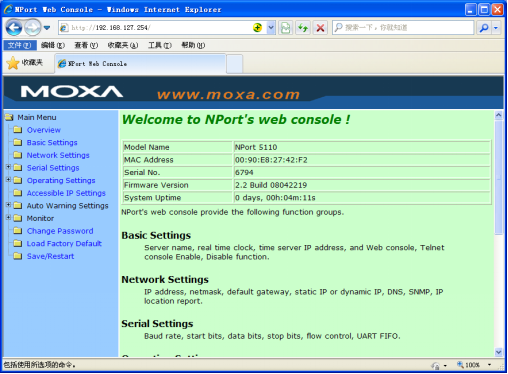
Task: Click the Accessible IP Settings folder icon
Action: (x=18, y=193)
